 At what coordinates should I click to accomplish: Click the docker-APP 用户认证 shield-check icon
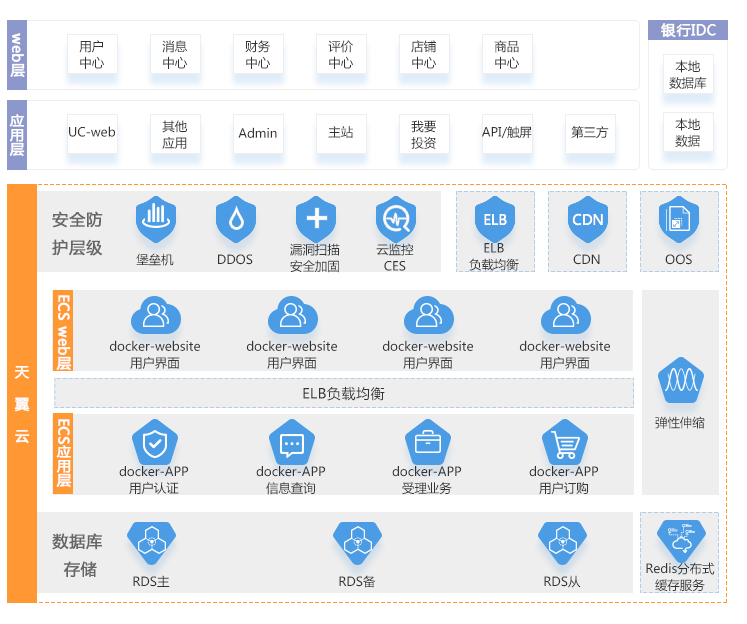(155, 443)
